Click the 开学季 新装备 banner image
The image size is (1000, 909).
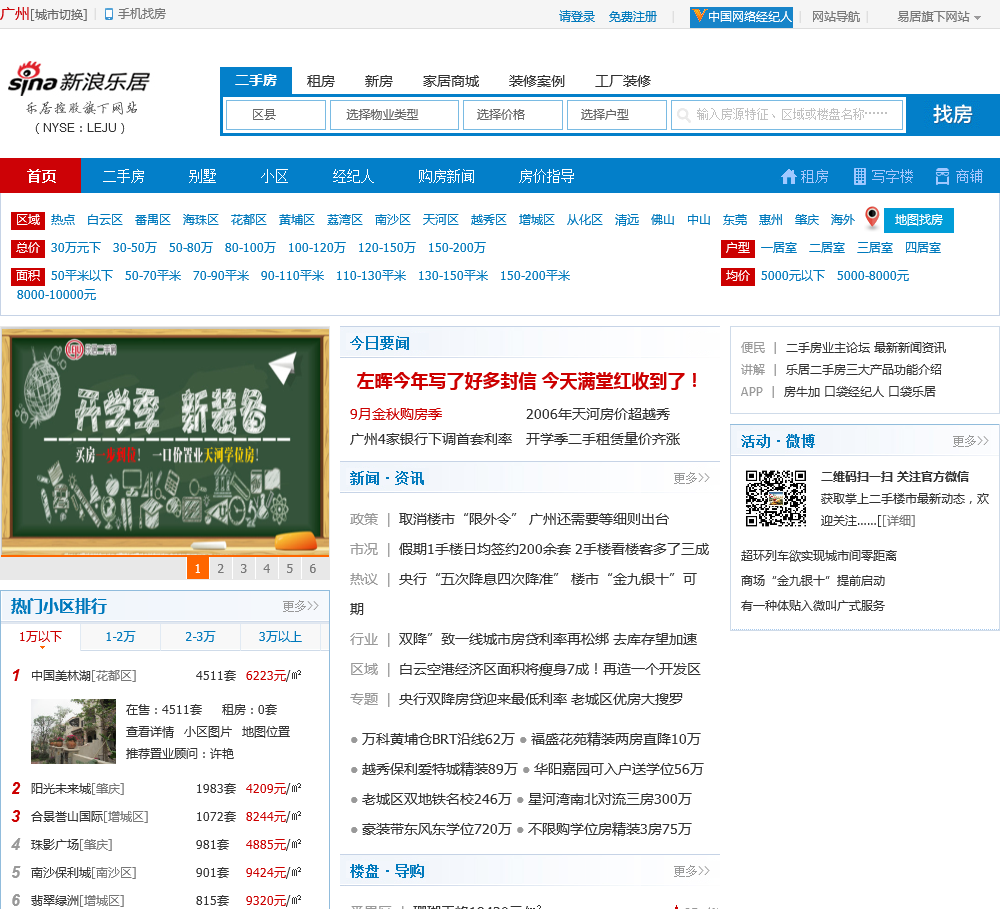pyautogui.click(x=165, y=441)
